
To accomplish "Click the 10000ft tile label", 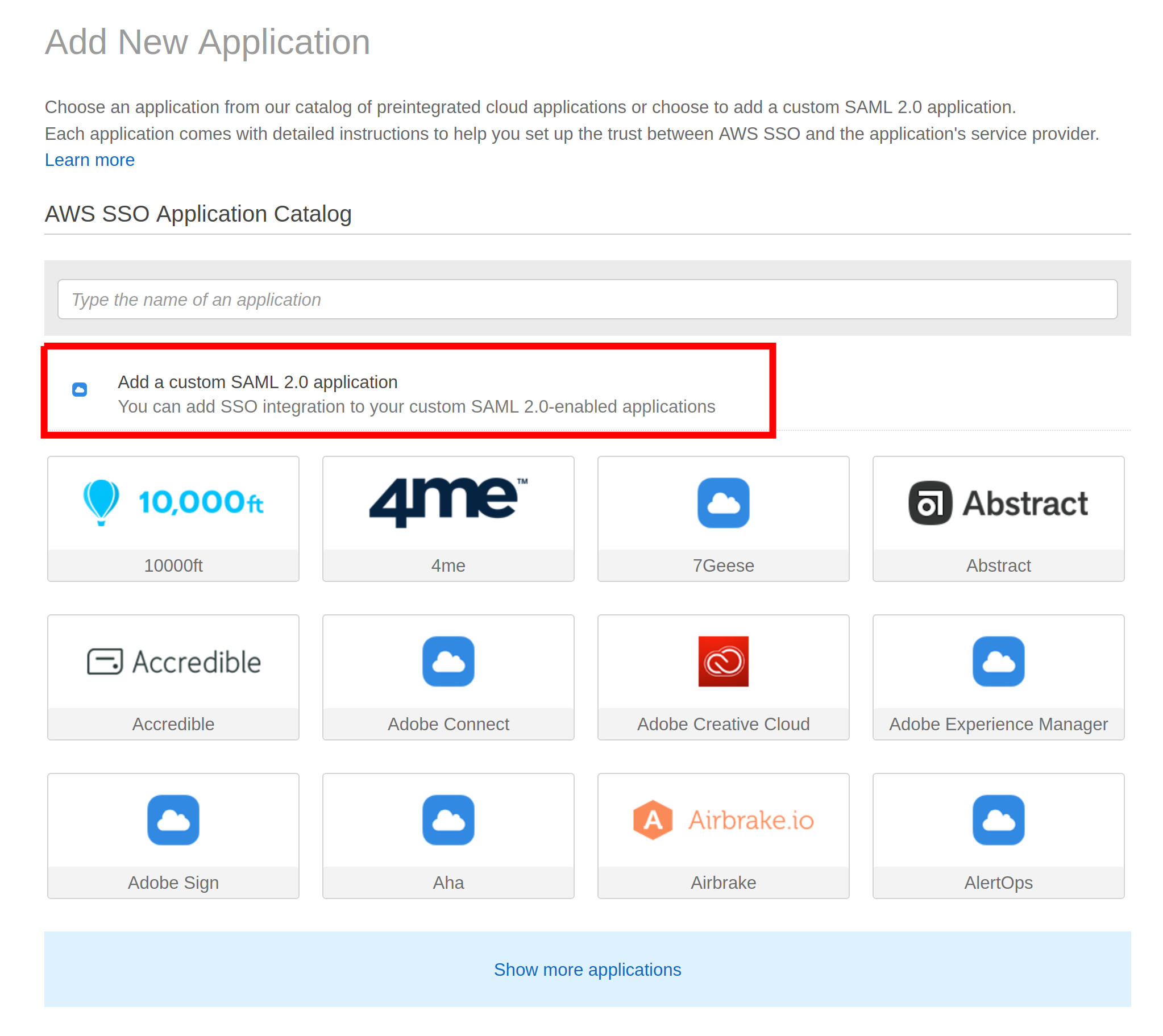I will pos(173,565).
